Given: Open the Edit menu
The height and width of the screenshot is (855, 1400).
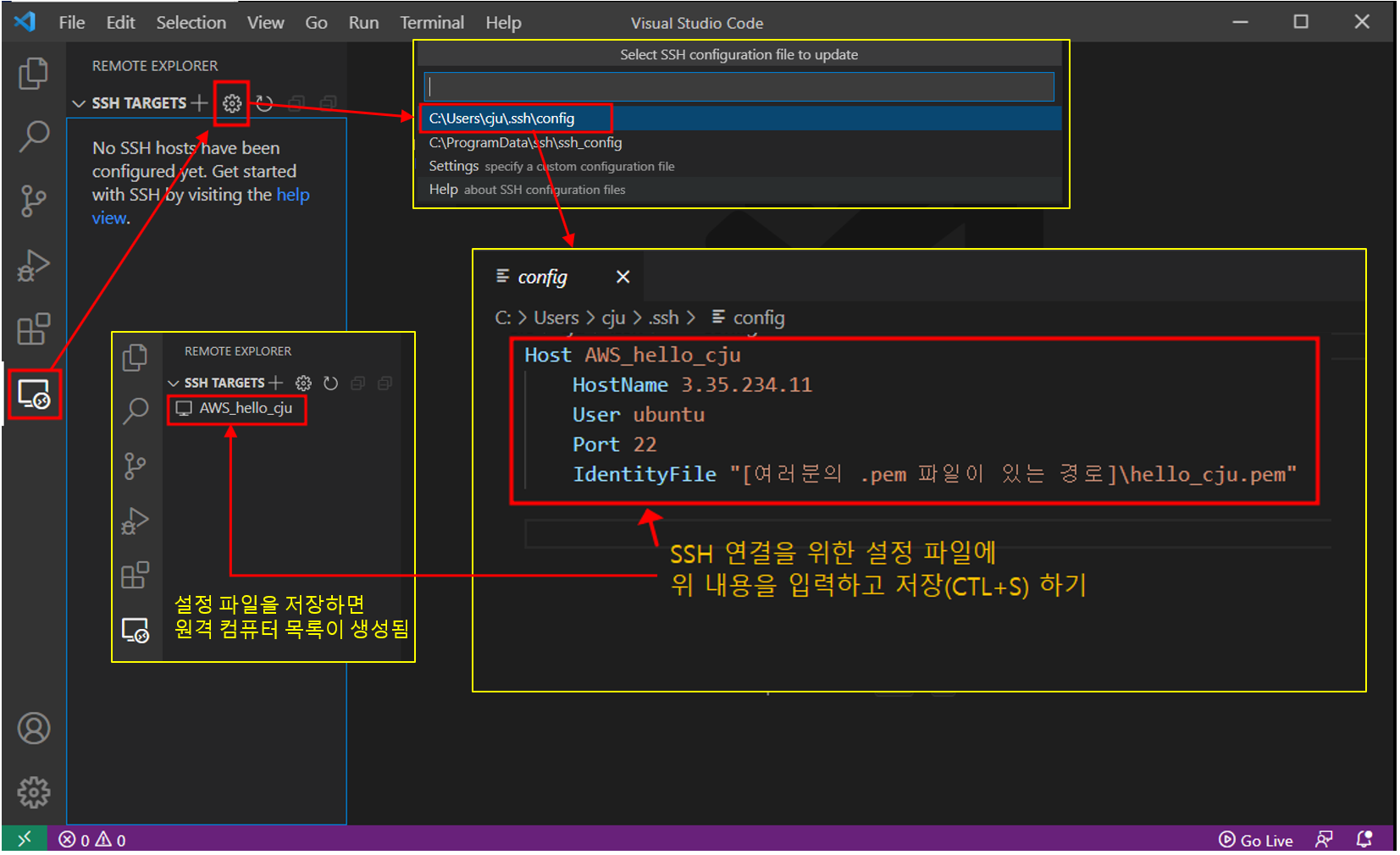Looking at the screenshot, I should click(x=120, y=23).
